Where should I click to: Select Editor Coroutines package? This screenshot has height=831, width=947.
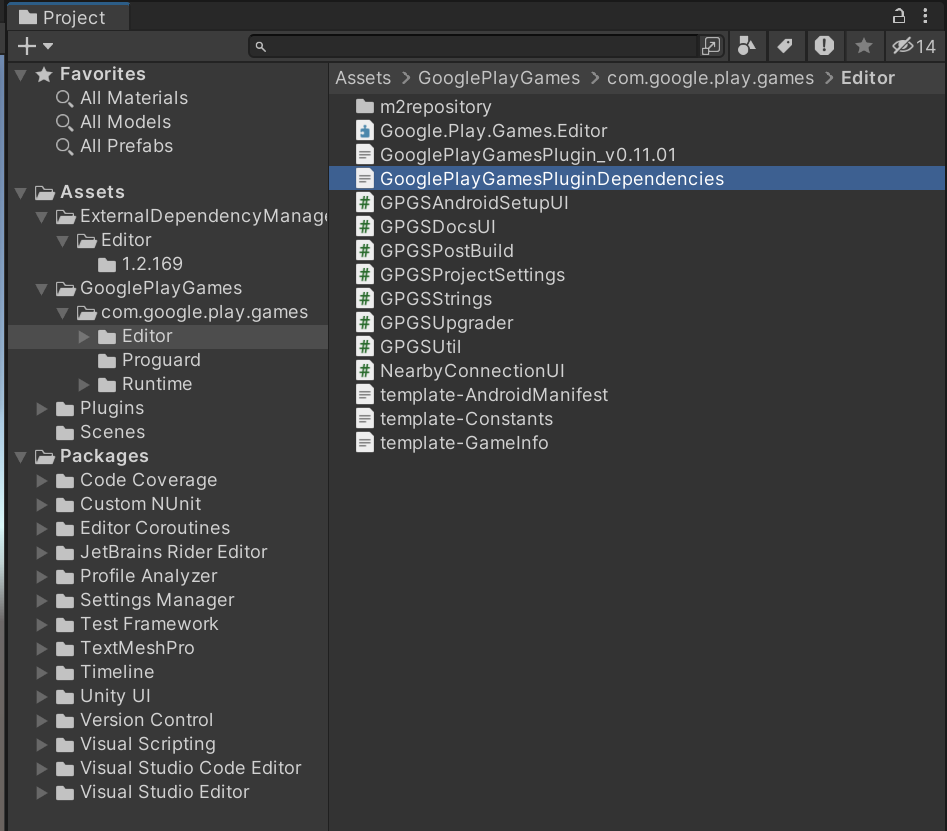[155, 528]
